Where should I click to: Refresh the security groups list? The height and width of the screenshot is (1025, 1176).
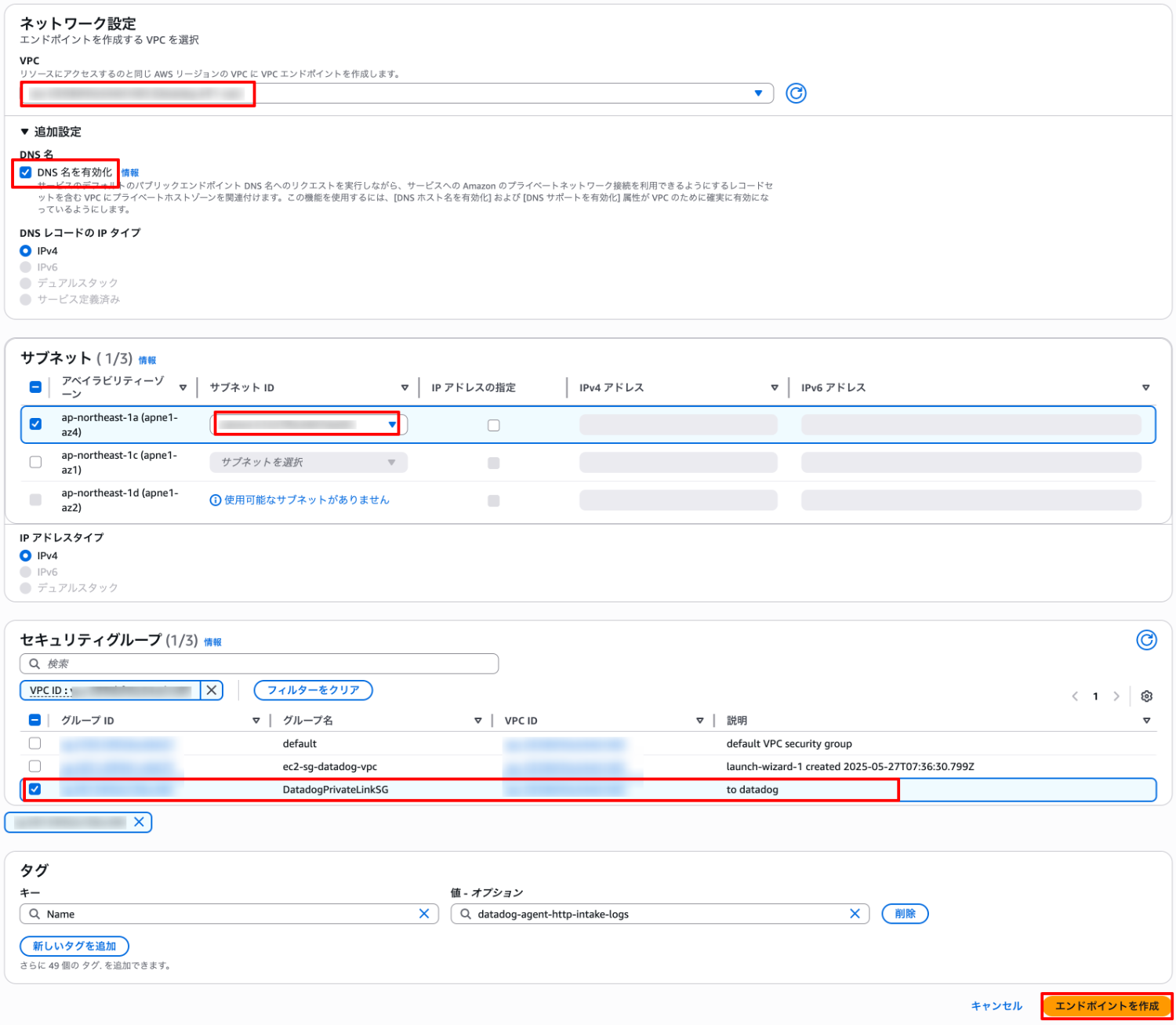pos(1146,640)
